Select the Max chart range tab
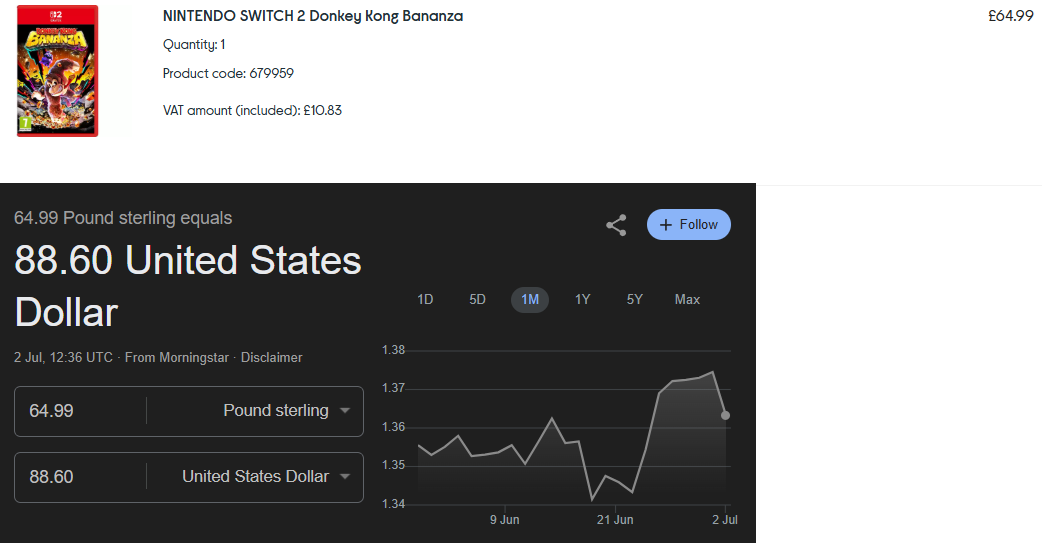Image resolution: width=1042 pixels, height=543 pixels. click(687, 300)
